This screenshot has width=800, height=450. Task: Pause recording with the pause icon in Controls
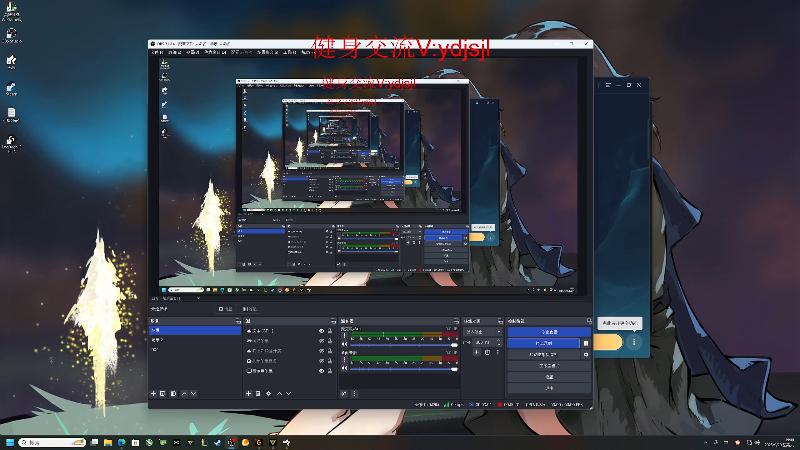(x=586, y=343)
